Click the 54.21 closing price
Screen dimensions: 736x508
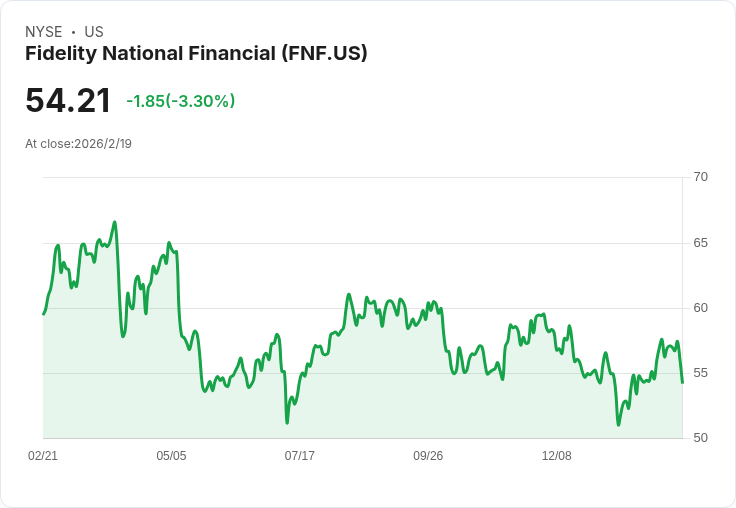pos(68,100)
